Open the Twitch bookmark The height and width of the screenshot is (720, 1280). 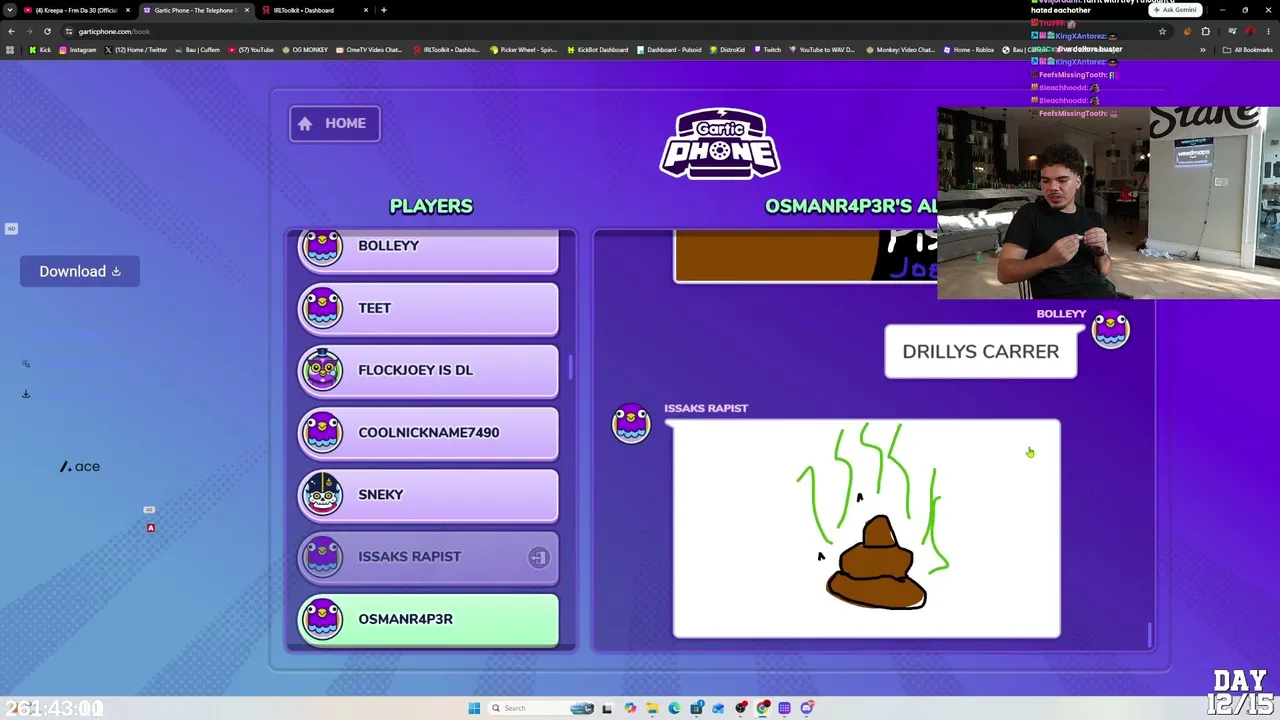(768, 50)
